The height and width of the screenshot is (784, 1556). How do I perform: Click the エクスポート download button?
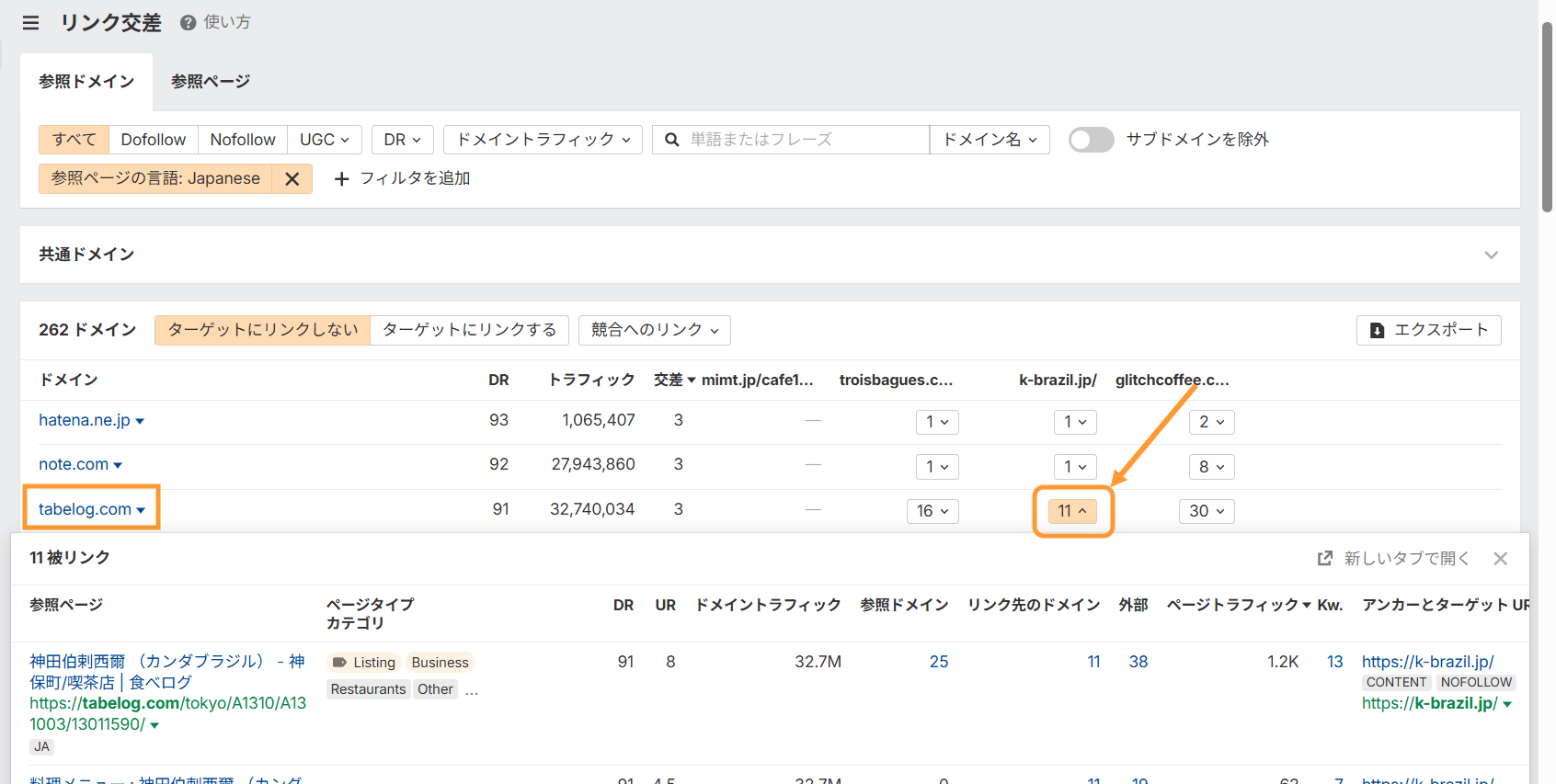[1428, 330]
